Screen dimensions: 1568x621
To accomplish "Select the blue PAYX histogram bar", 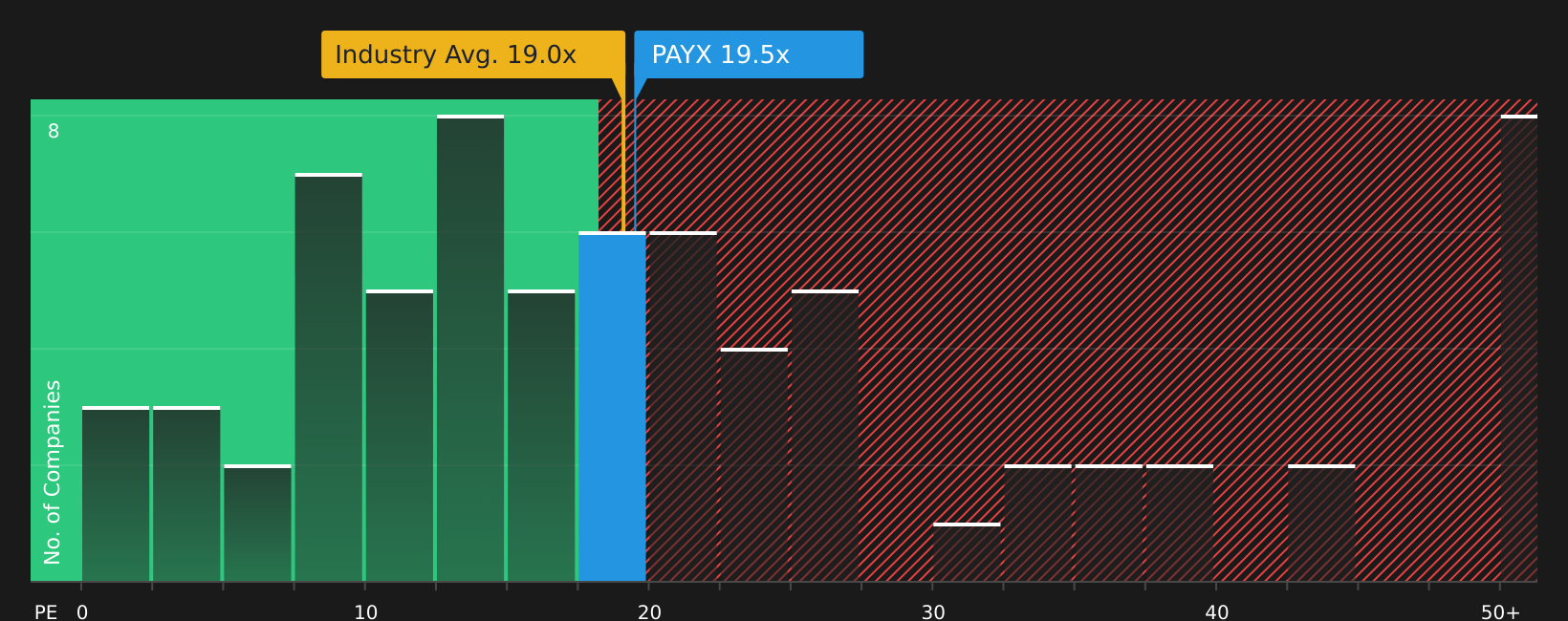I will pyautogui.click(x=612, y=407).
